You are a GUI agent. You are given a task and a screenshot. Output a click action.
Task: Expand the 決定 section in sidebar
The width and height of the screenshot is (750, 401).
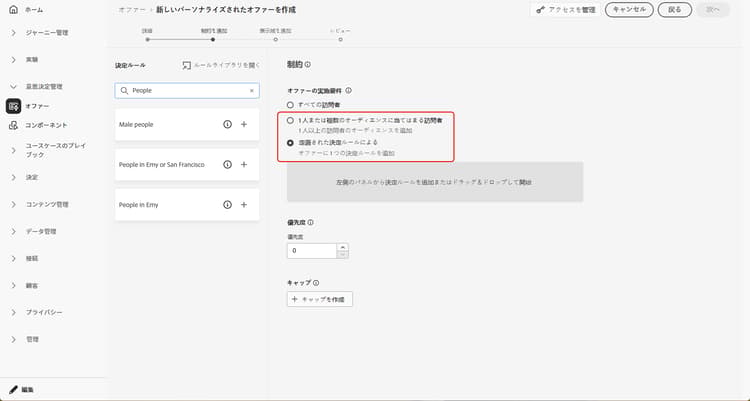(x=13, y=178)
